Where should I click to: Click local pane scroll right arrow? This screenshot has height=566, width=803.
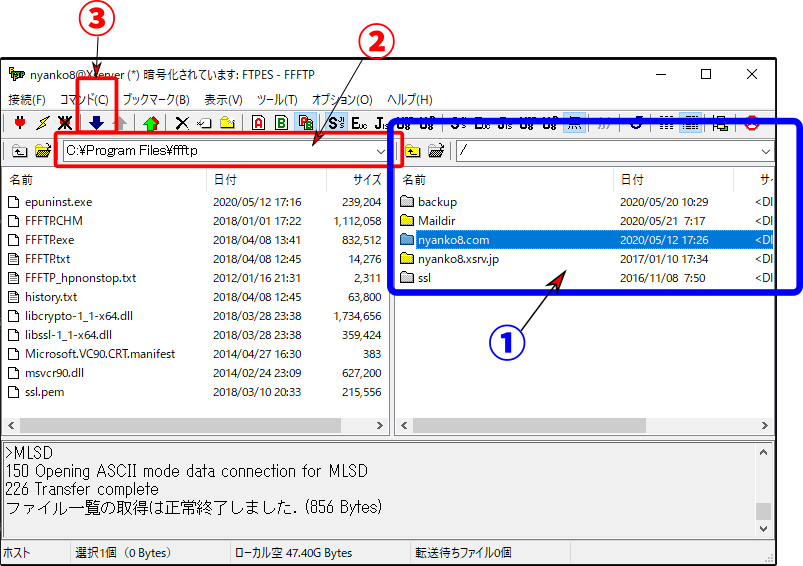tap(379, 425)
